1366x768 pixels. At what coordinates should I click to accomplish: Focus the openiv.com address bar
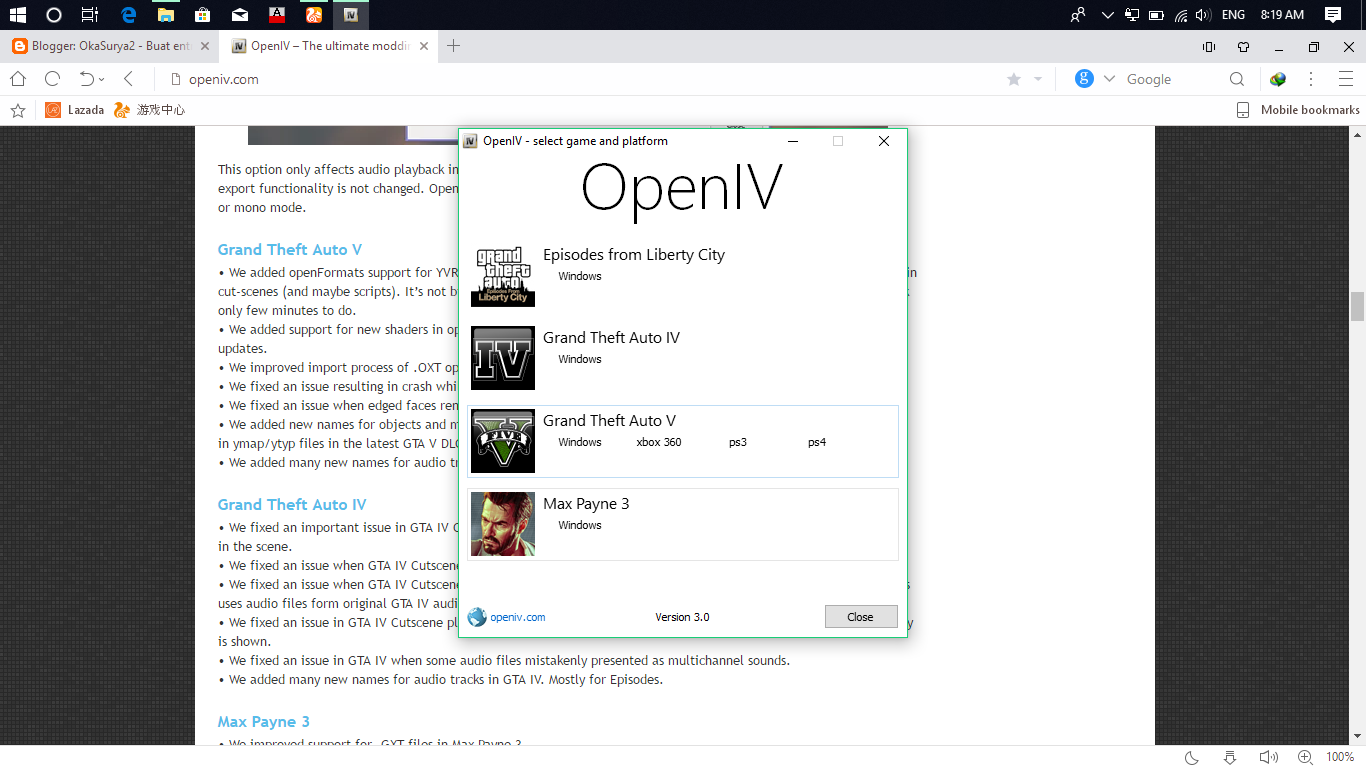point(580,79)
